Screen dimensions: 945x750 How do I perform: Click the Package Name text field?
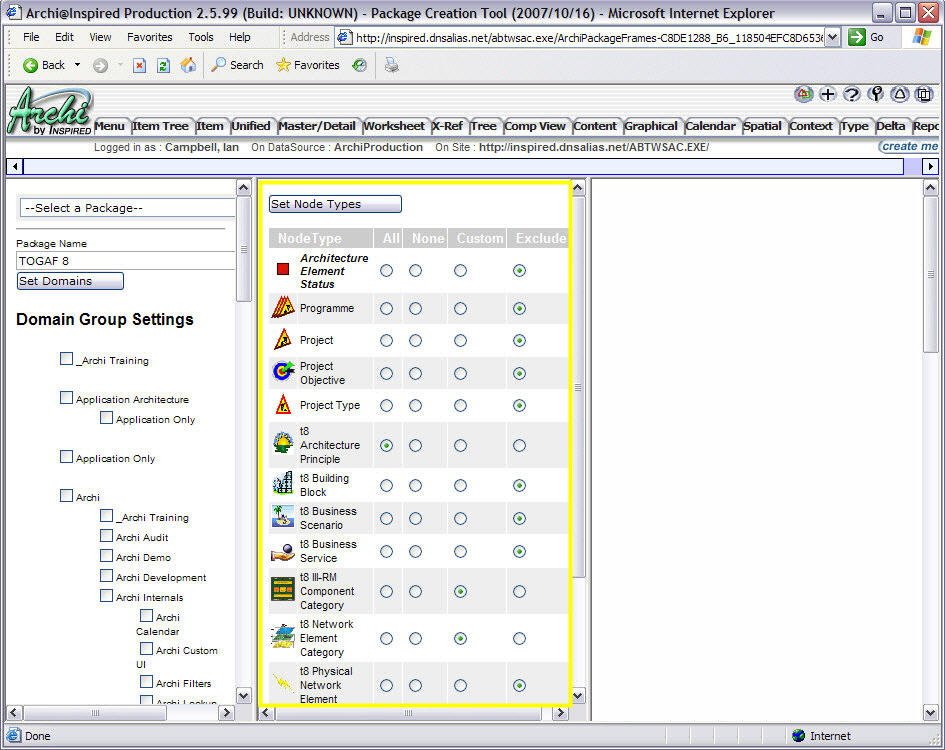125,261
